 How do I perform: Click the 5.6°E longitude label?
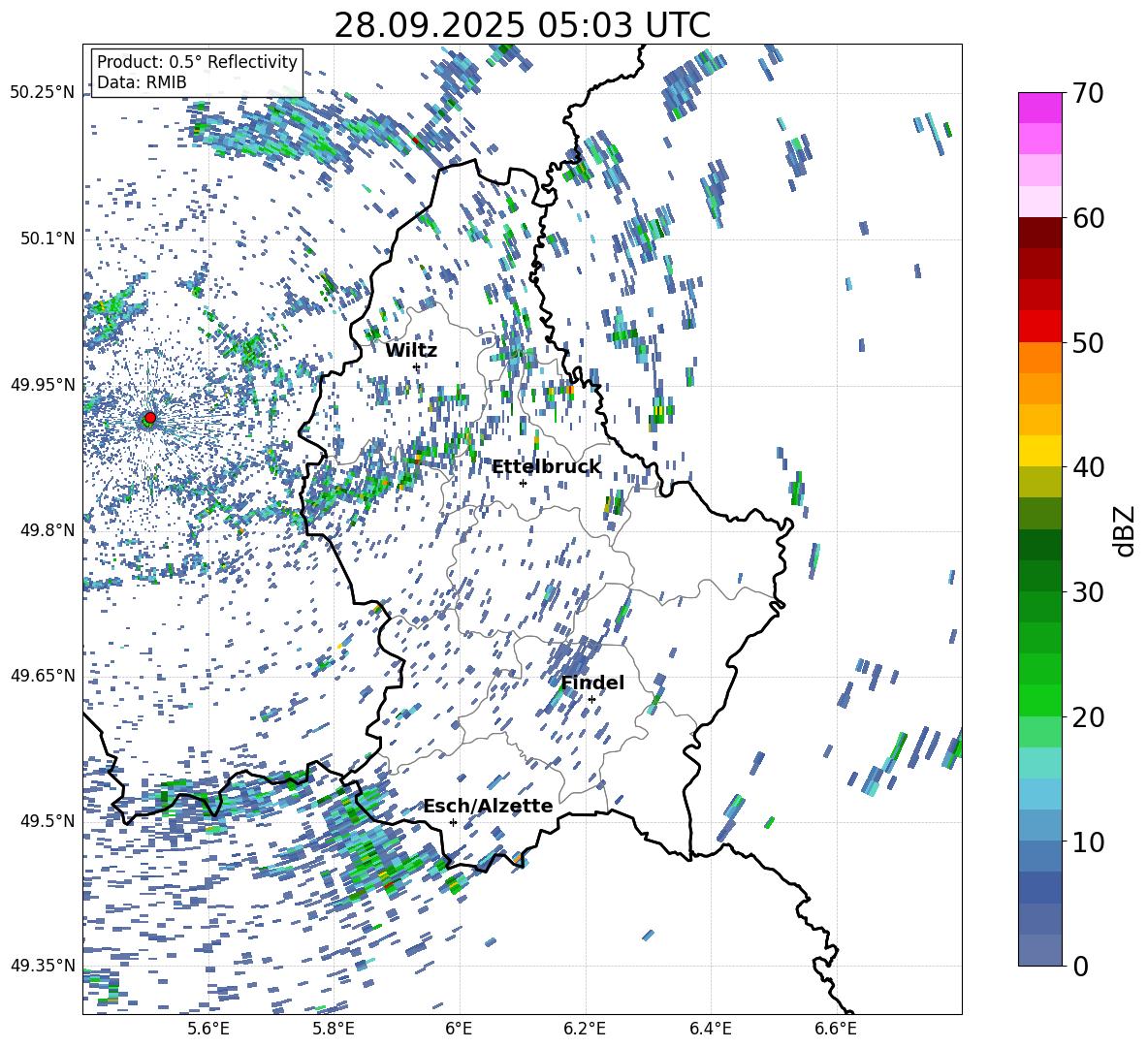[207, 1029]
